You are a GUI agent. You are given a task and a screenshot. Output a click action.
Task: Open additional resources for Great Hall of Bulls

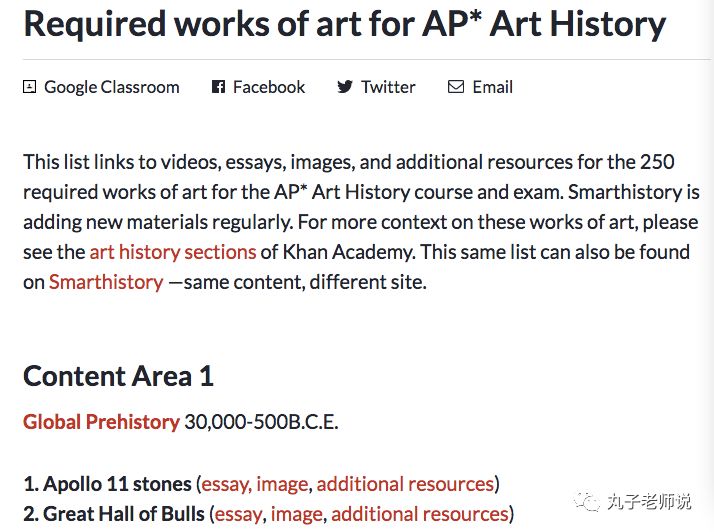click(x=420, y=514)
